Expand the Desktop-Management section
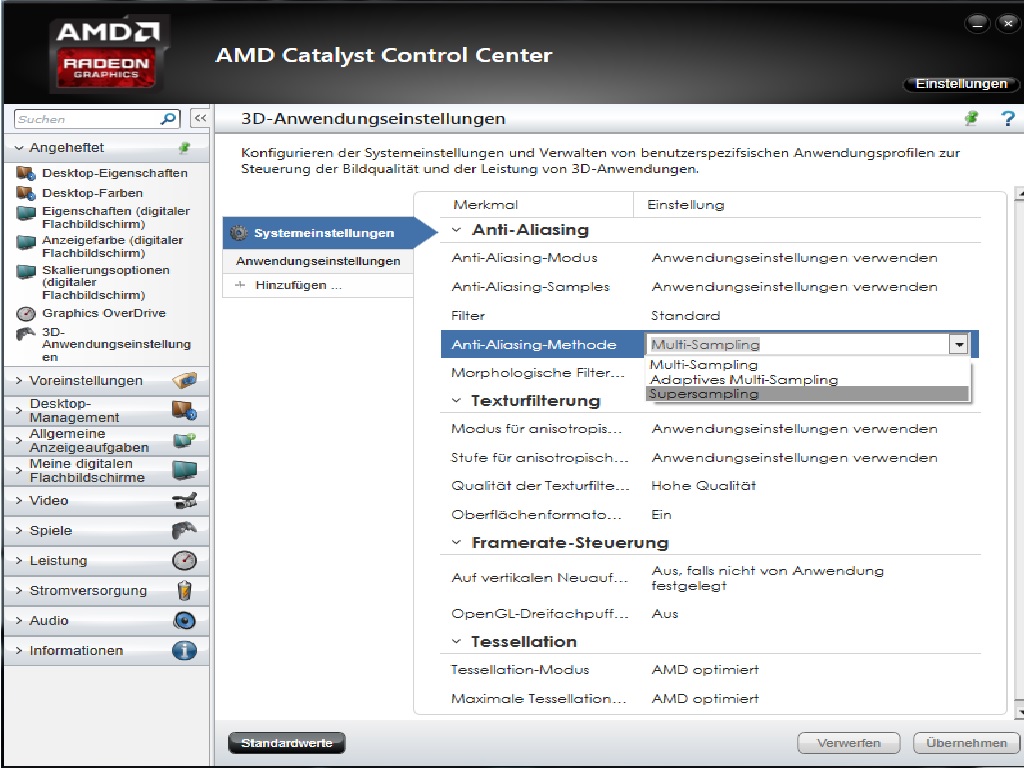This screenshot has width=1024, height=768. coord(19,410)
